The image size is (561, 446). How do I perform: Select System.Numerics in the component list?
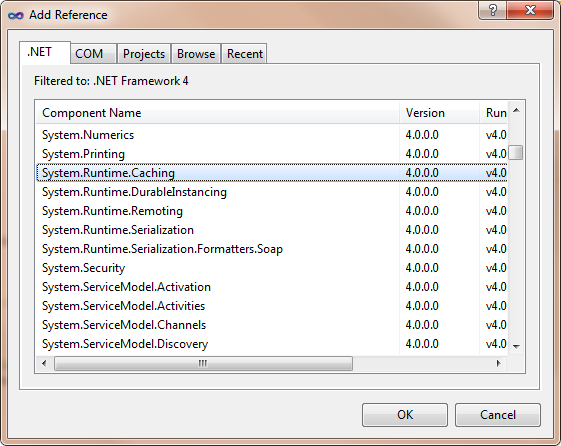(x=272, y=135)
